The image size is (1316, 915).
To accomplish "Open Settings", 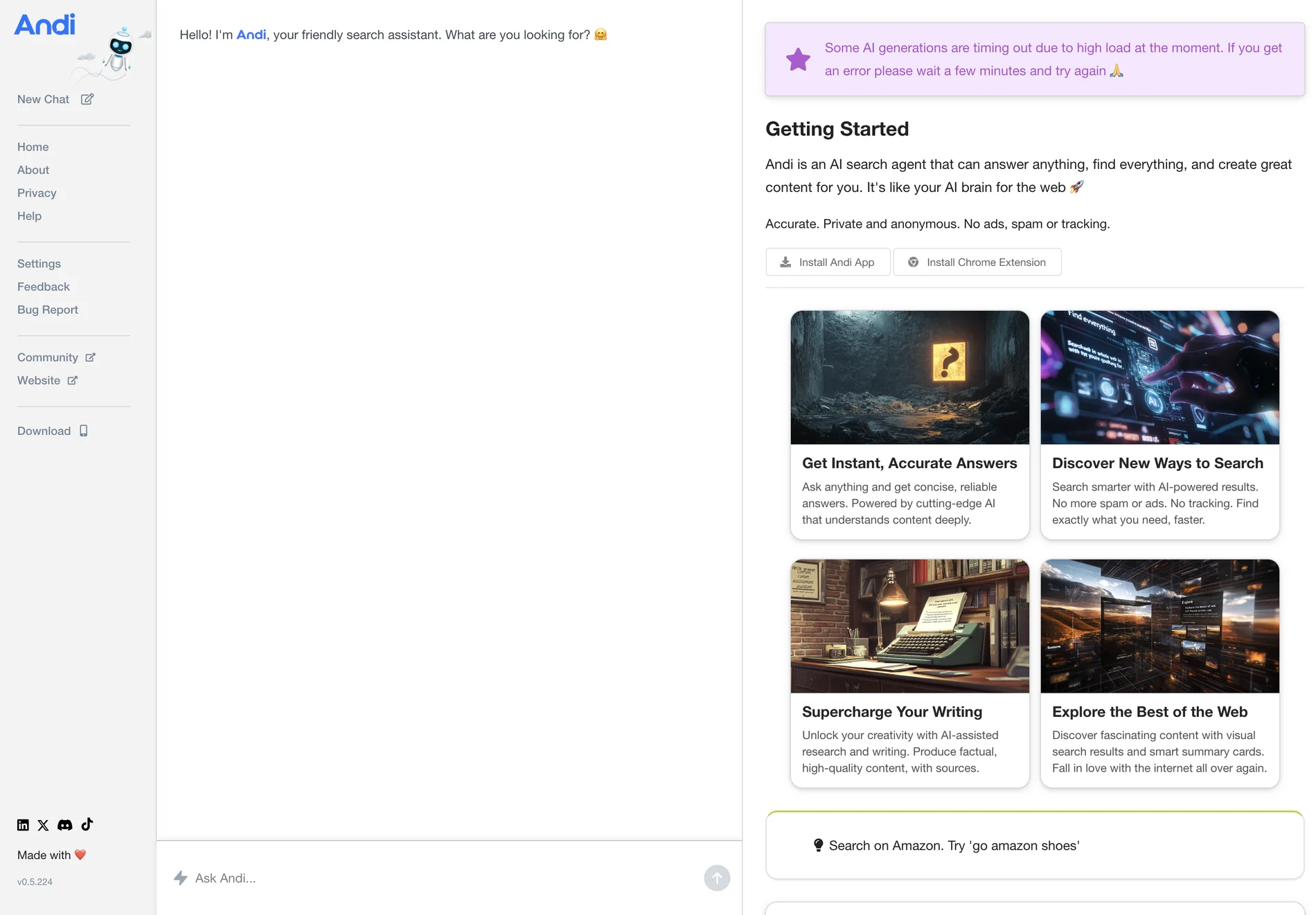I will coord(39,263).
